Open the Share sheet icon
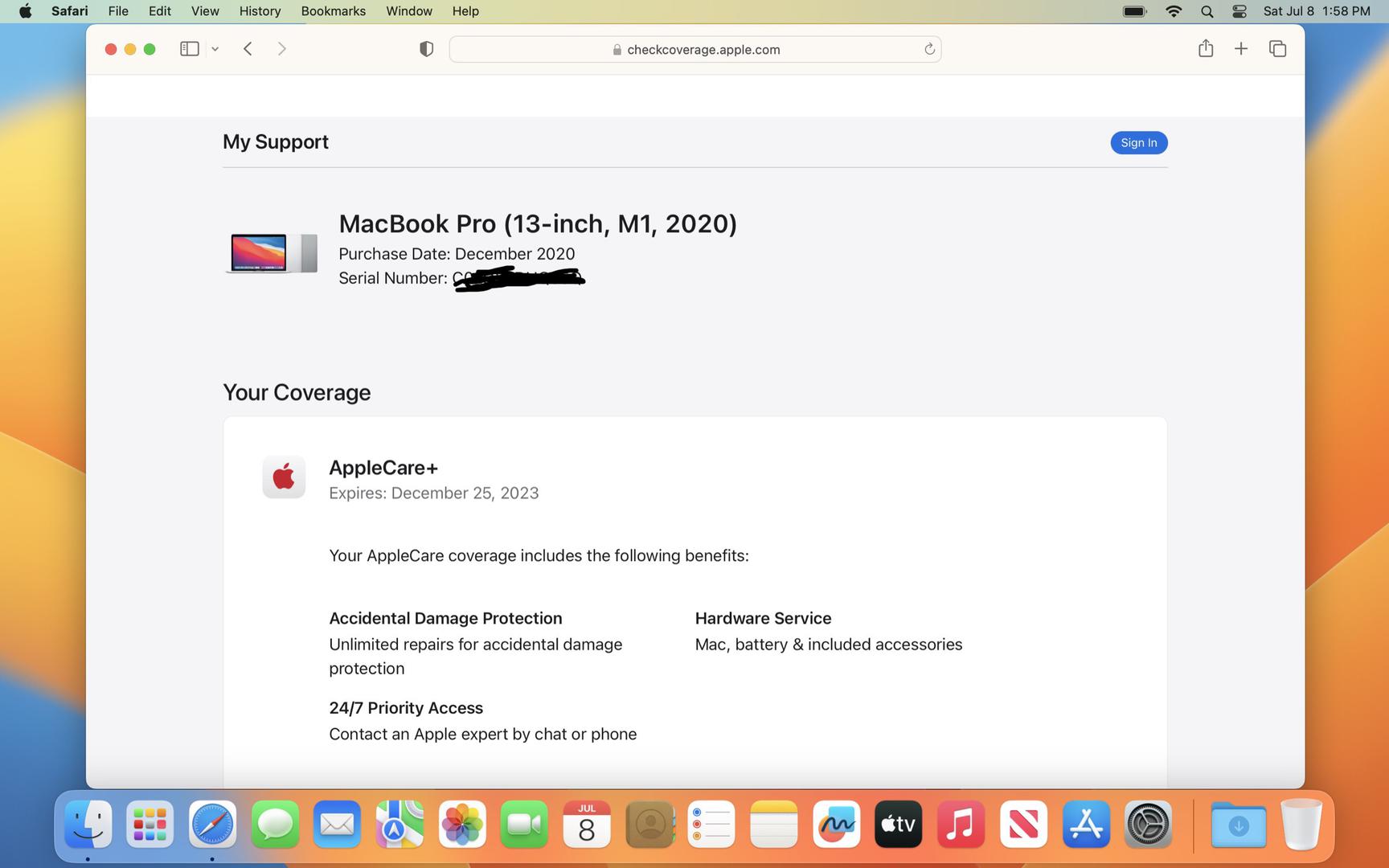The width and height of the screenshot is (1389, 868). [1206, 48]
